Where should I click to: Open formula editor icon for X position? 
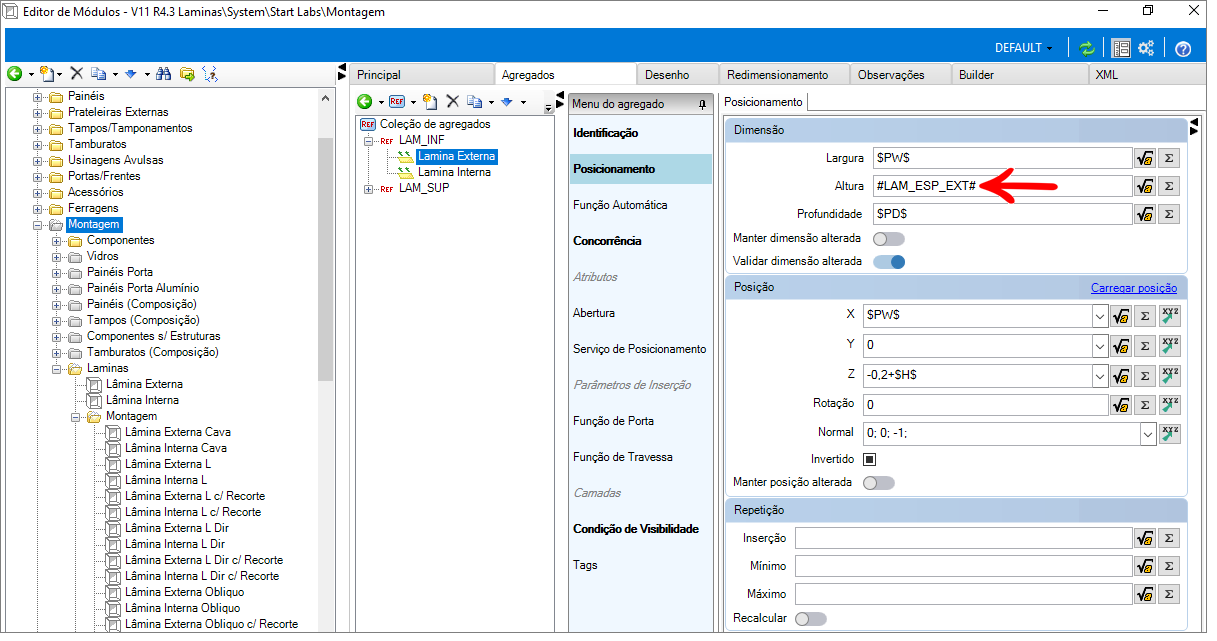coord(1122,315)
